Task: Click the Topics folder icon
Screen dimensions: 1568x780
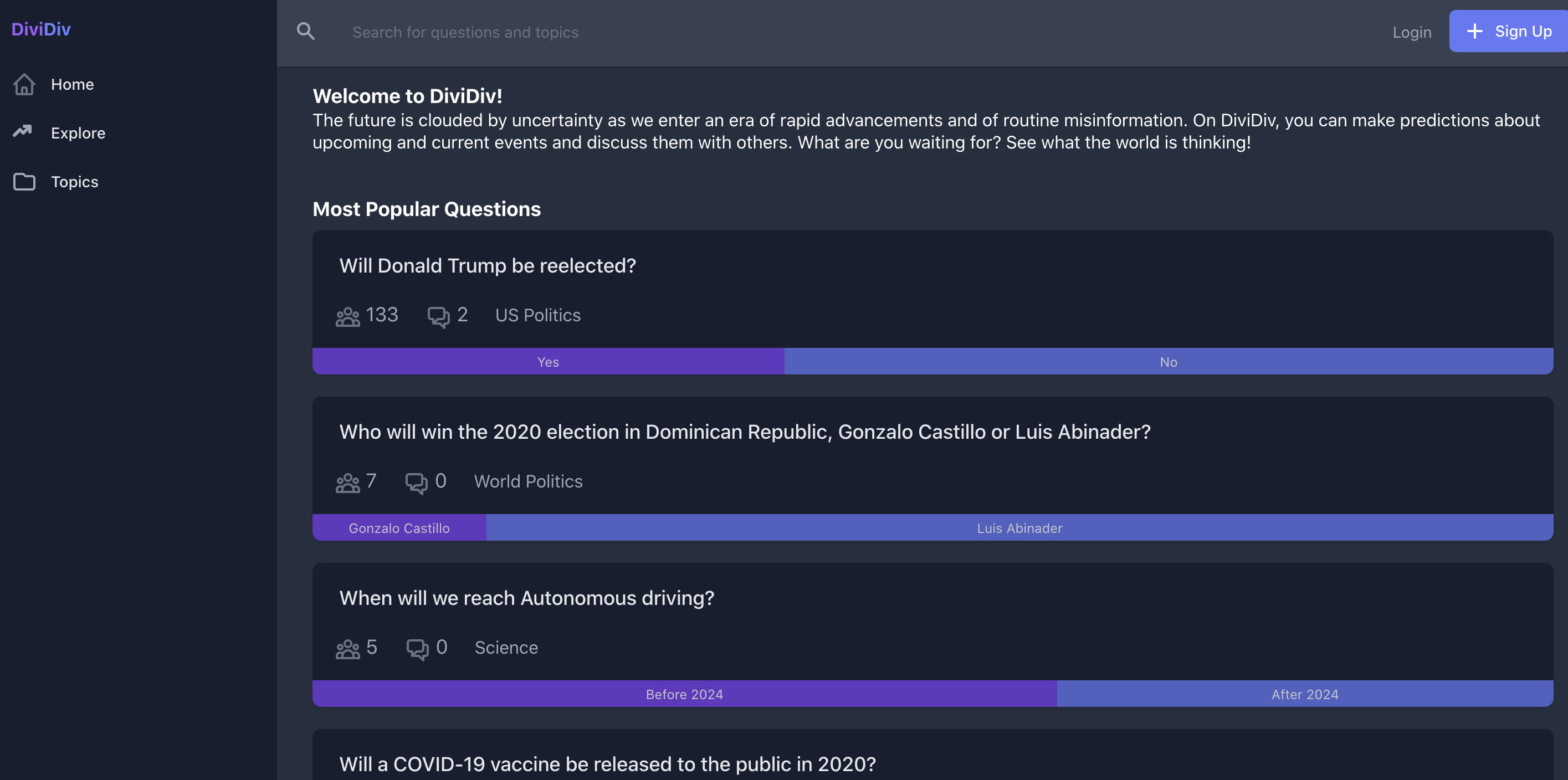Action: click(x=24, y=182)
